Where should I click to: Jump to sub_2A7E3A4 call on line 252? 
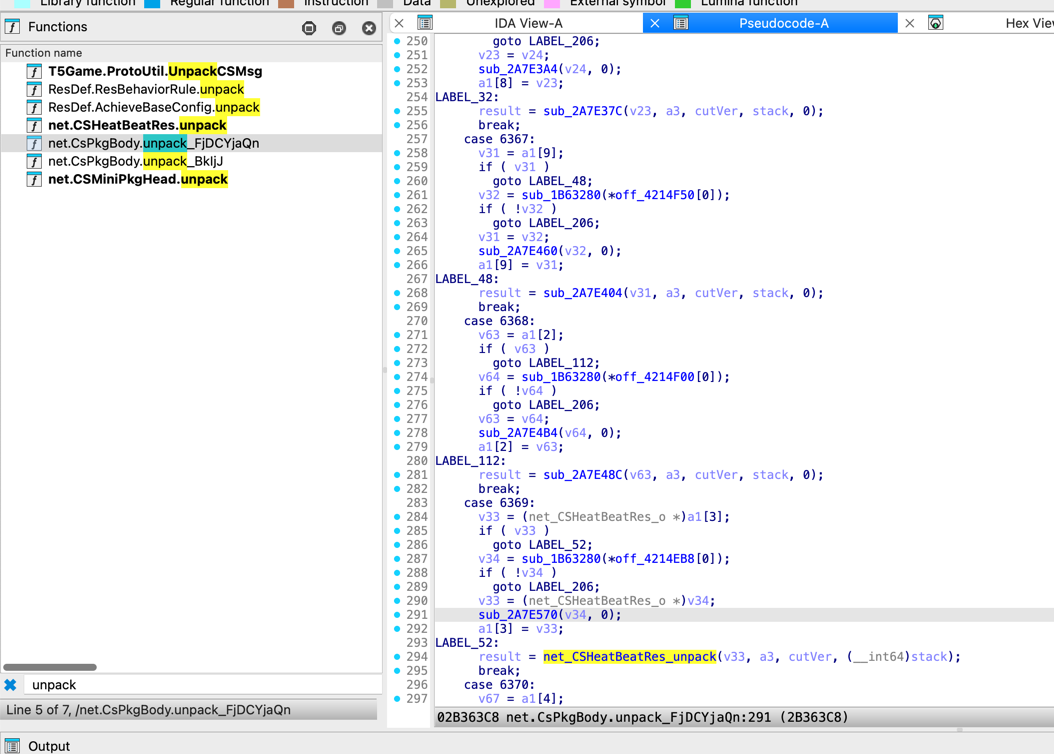(x=518, y=69)
